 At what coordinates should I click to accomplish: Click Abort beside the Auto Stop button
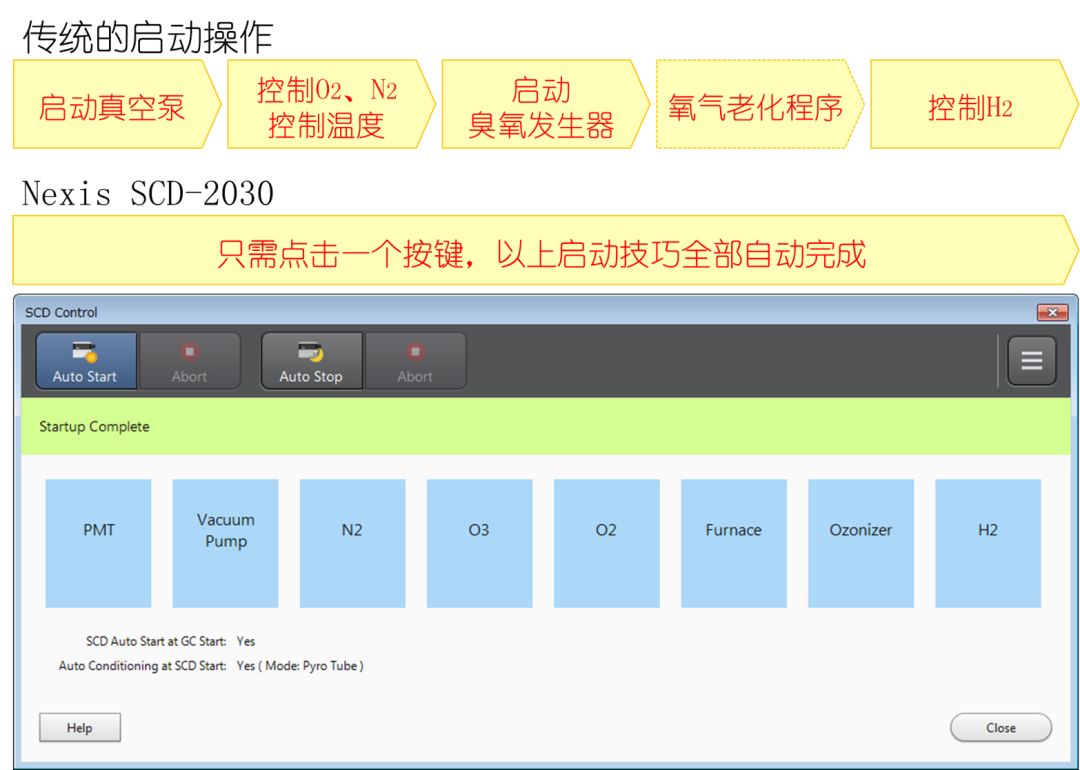tap(415, 361)
